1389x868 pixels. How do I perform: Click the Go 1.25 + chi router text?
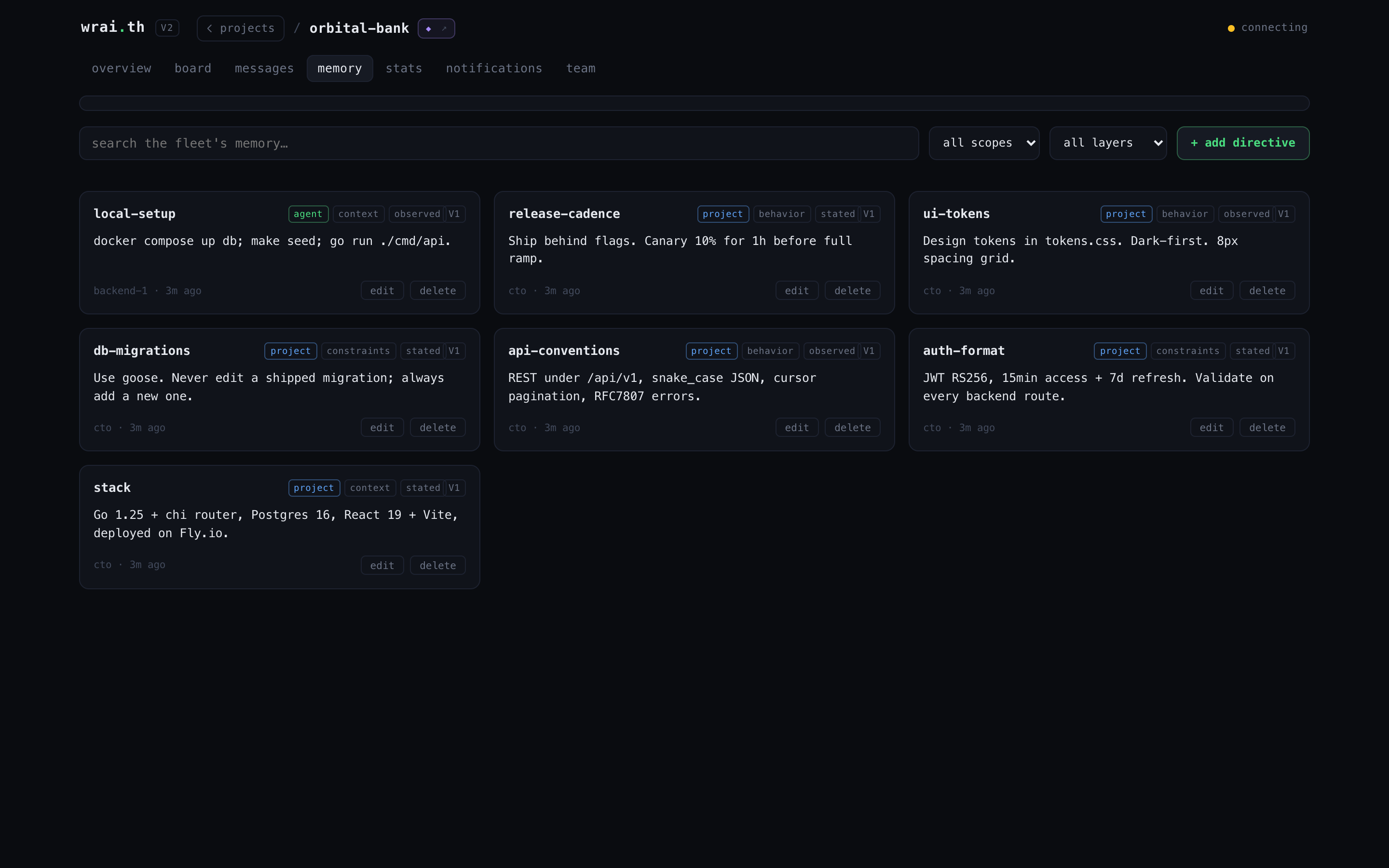pyautogui.click(x=276, y=524)
